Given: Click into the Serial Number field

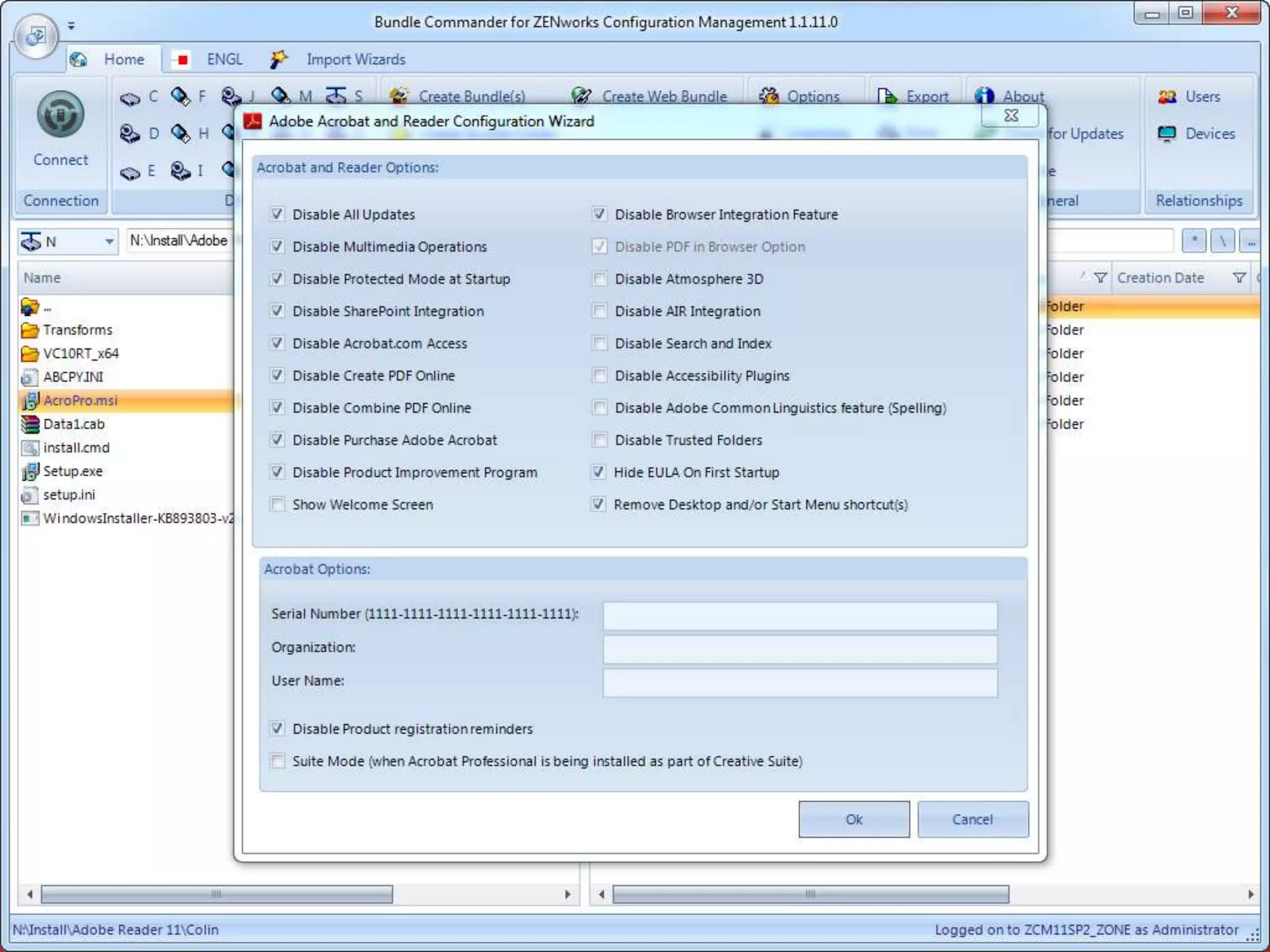Looking at the screenshot, I should click(800, 615).
